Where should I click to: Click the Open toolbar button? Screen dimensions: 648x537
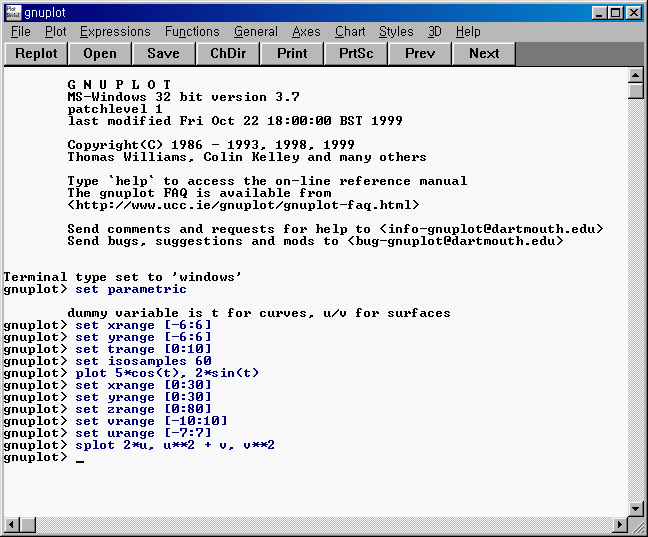click(x=100, y=54)
